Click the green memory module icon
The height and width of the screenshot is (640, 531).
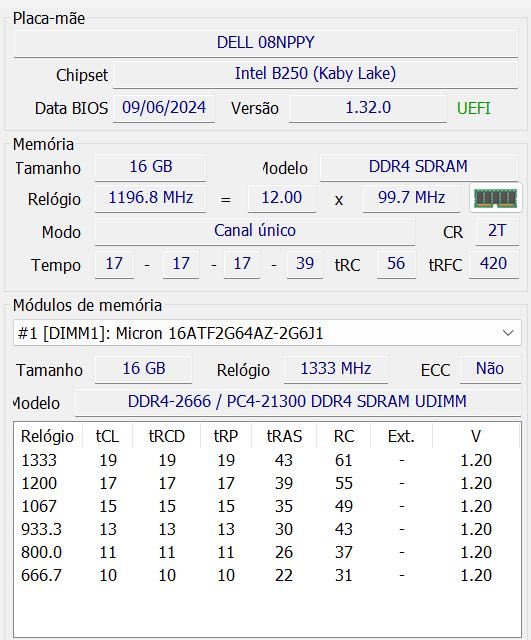pyautogui.click(x=495, y=198)
